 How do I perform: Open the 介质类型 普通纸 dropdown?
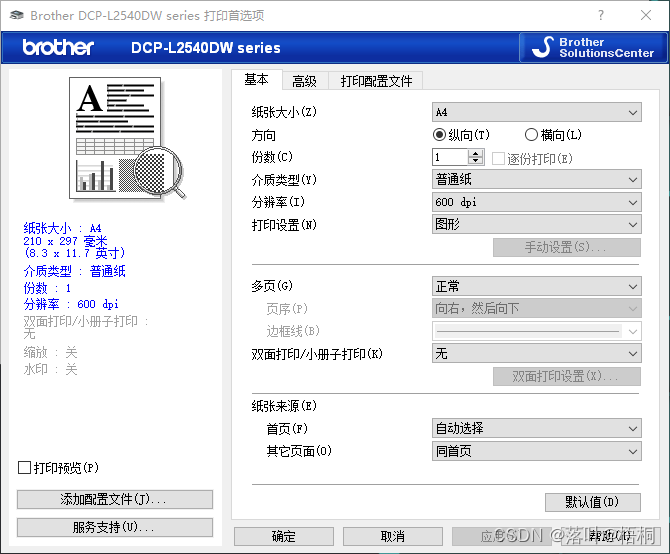pos(536,179)
